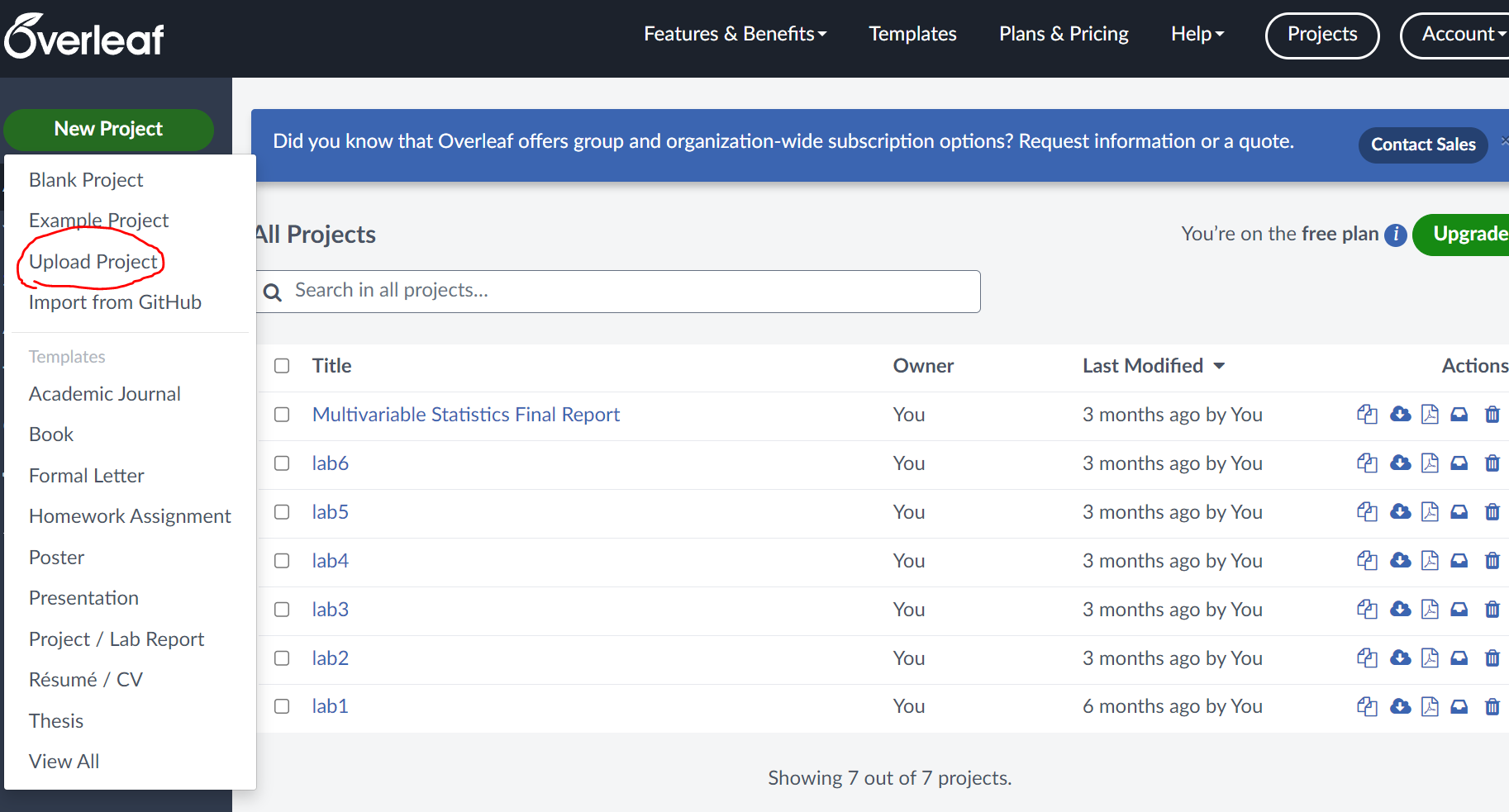
Task: Download lab6 as zip
Action: coord(1400,463)
